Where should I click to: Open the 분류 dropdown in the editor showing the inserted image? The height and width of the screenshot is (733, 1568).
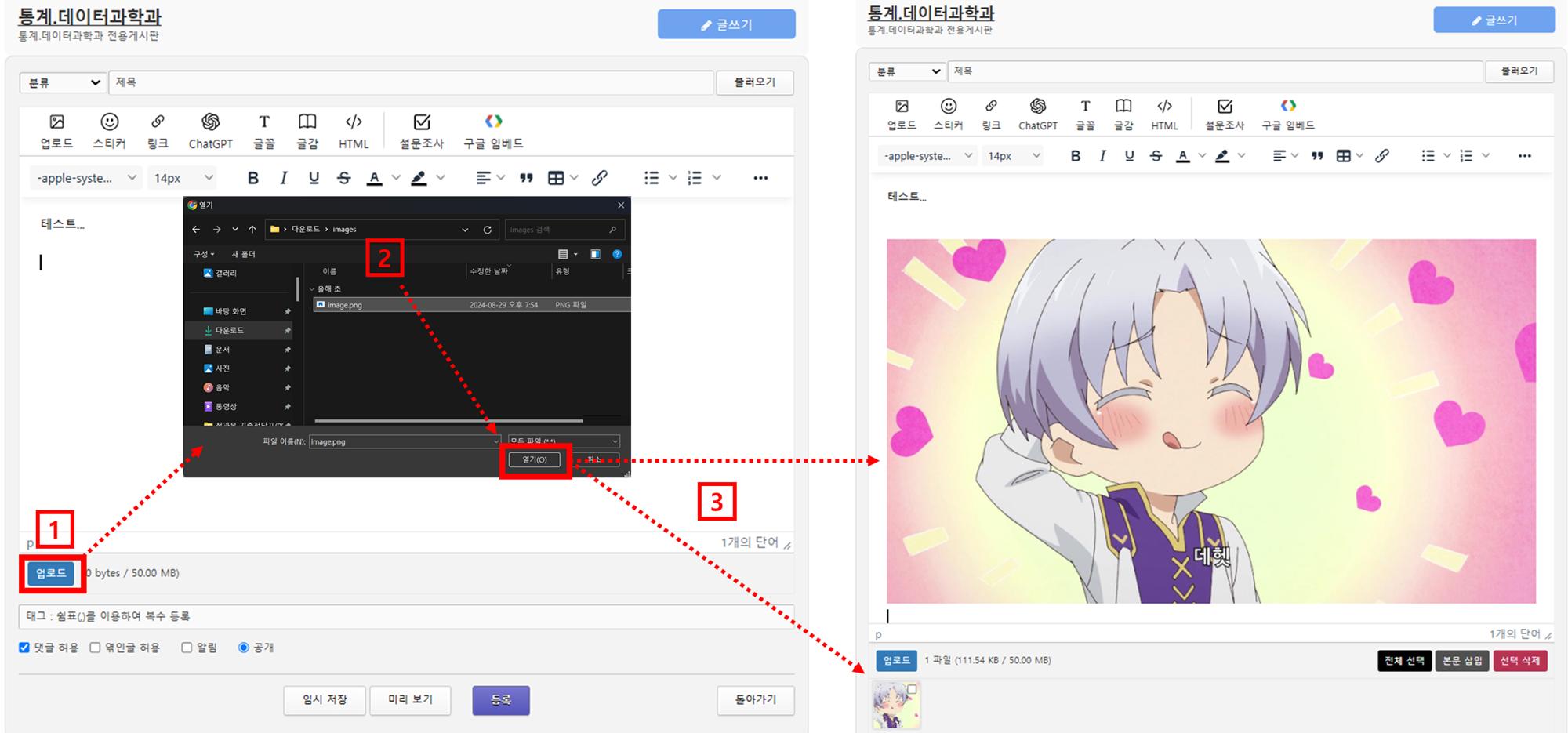click(x=907, y=71)
